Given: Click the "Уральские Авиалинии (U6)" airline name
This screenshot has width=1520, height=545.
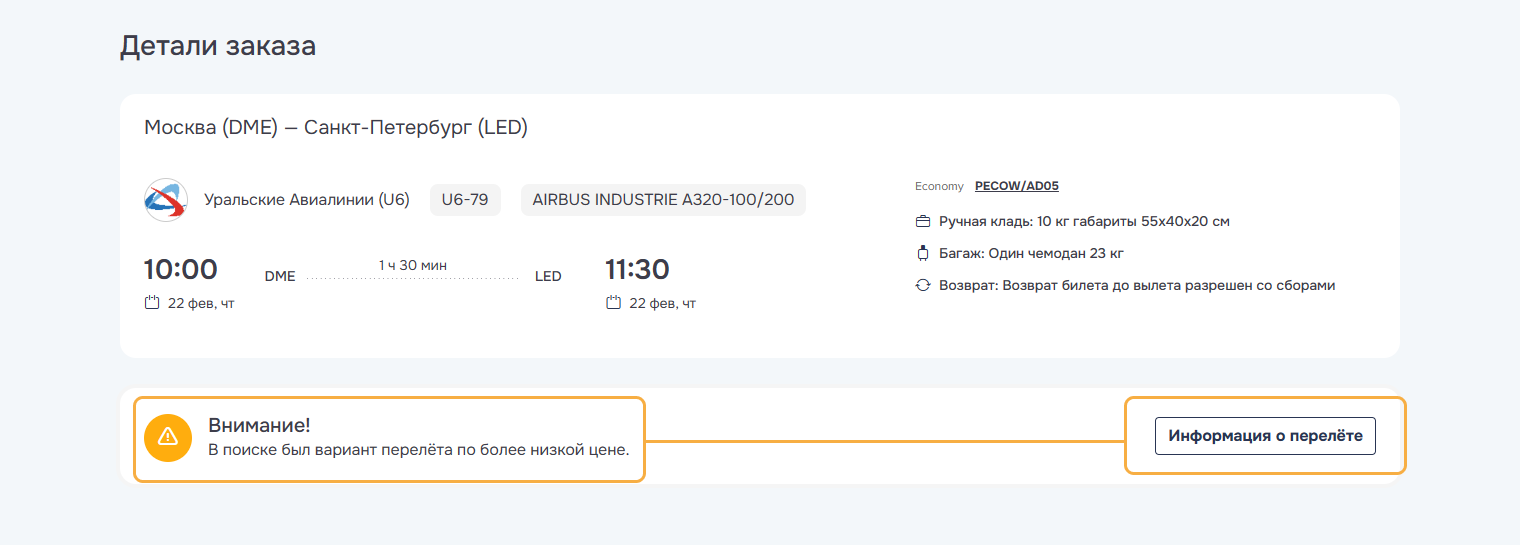Looking at the screenshot, I should [x=307, y=200].
